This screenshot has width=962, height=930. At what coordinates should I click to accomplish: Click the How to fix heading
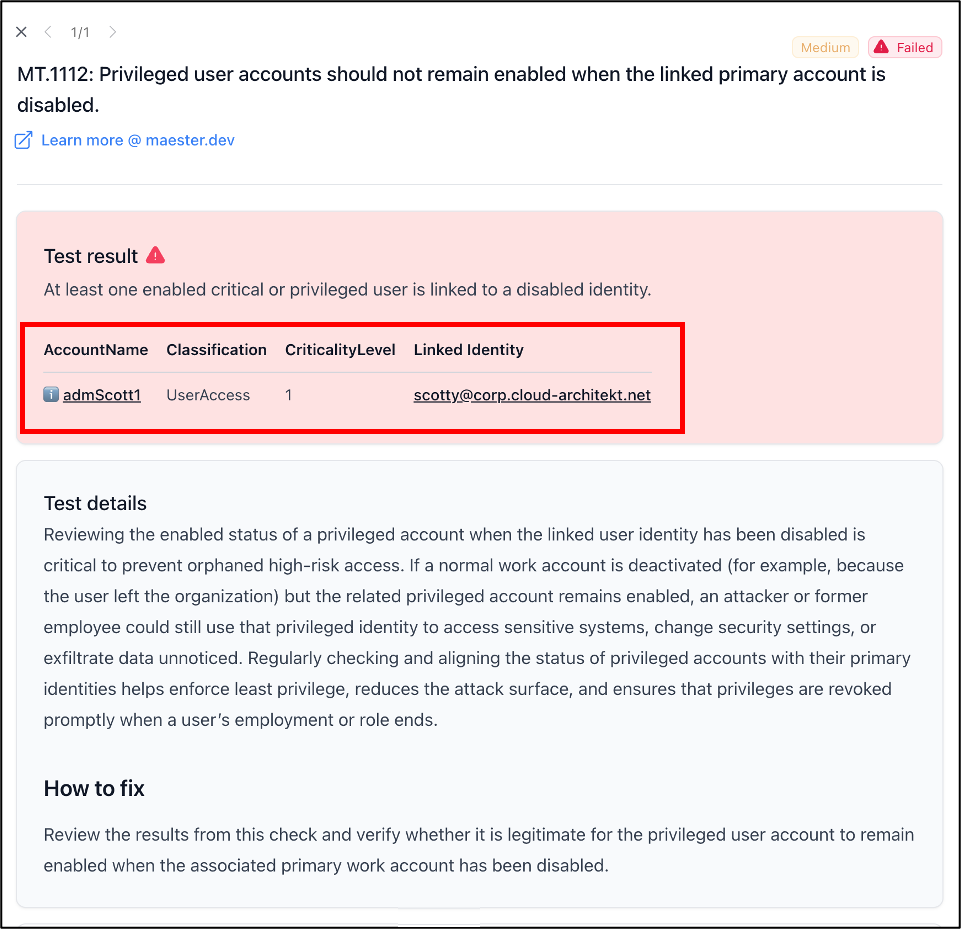[94, 789]
